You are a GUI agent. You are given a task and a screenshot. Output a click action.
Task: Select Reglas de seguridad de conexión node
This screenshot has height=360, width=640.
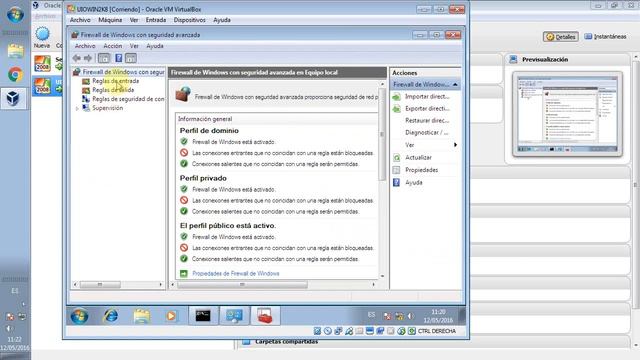[x=128, y=99]
